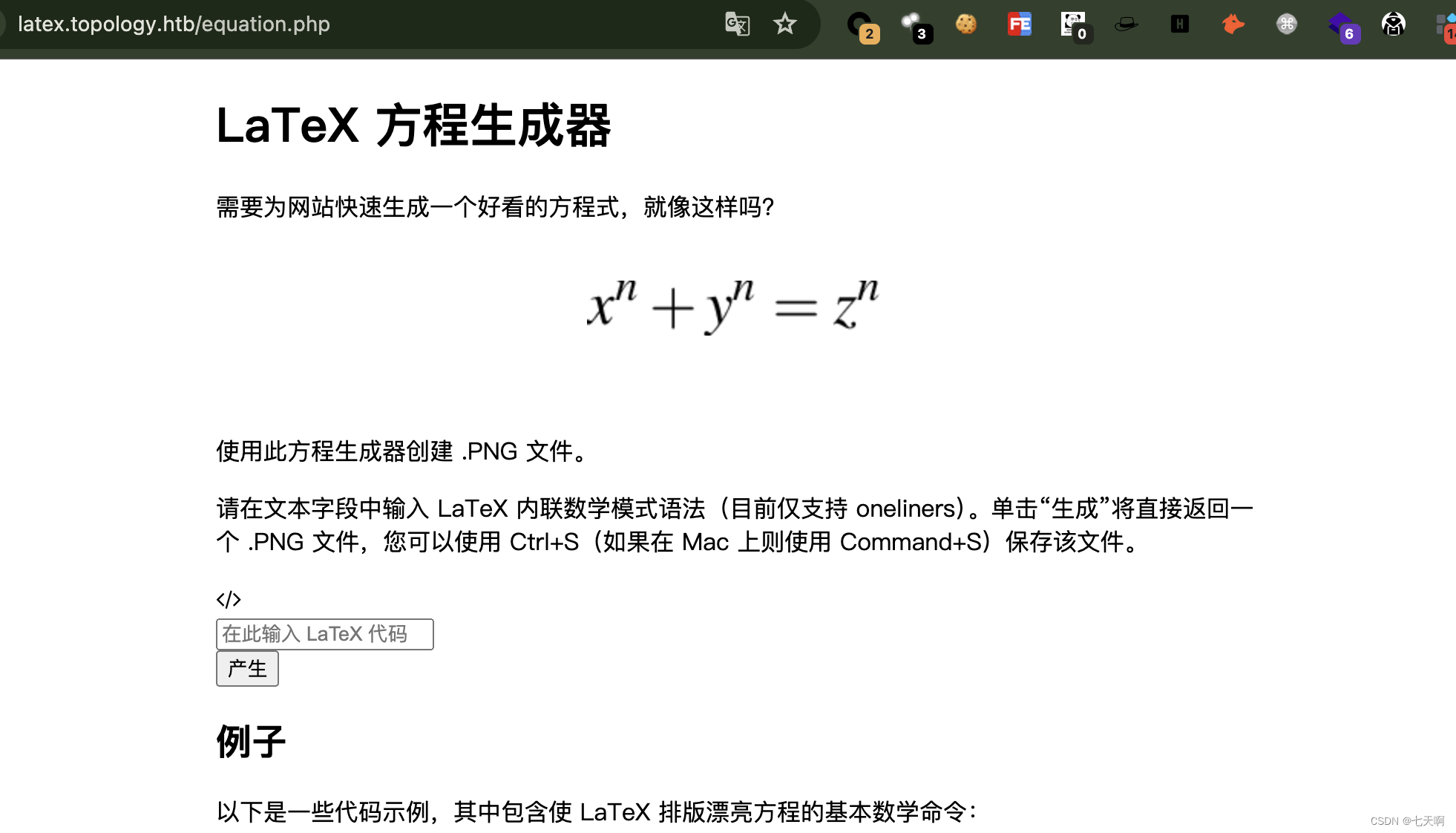This screenshot has width=1456, height=833.
Task: Click the gray command-symbol extension
Action: pyautogui.click(x=1286, y=24)
